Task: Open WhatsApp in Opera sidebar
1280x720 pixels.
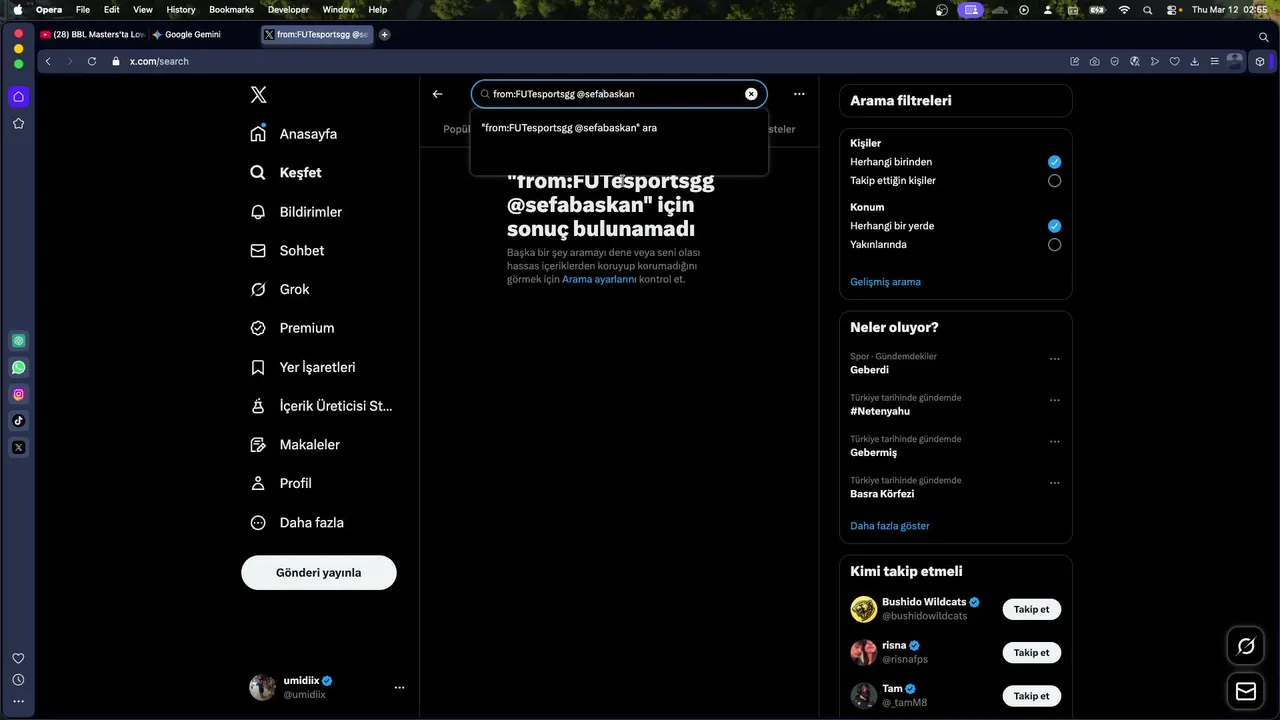Action: coord(18,367)
